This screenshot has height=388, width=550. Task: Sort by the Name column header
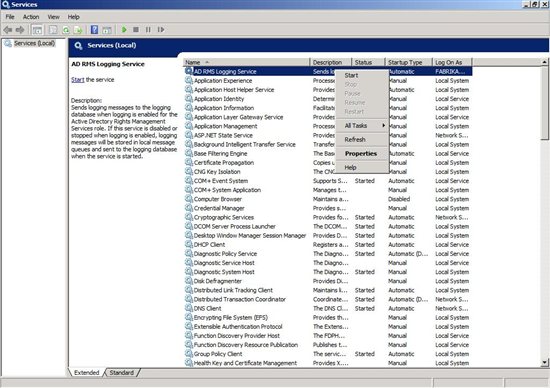coord(247,62)
